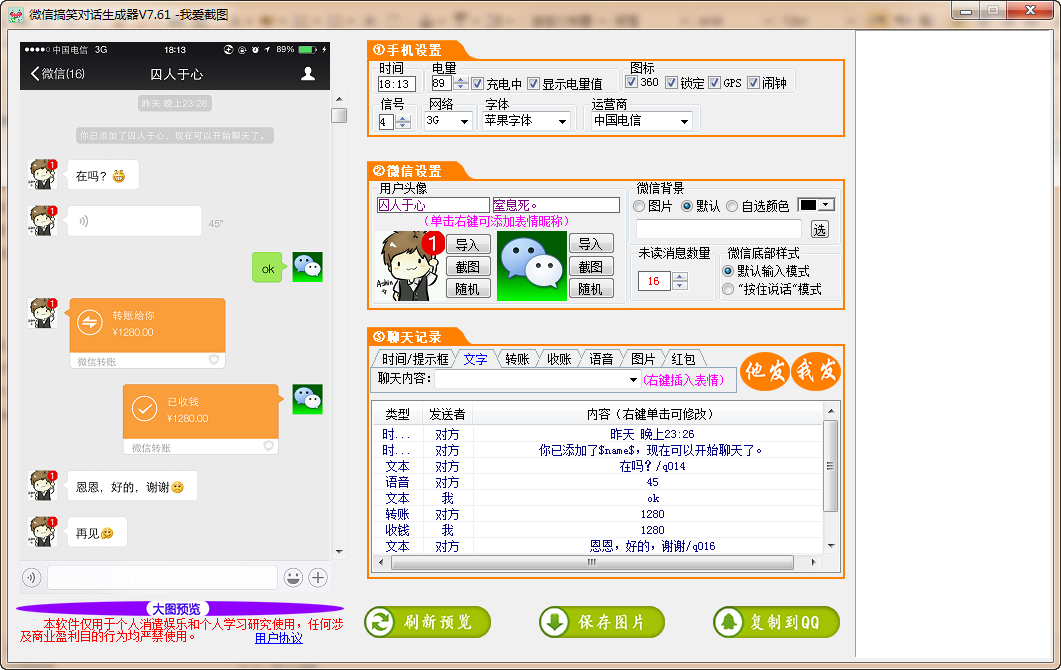Click the 选 background image button
This screenshot has width=1061, height=670.
tap(819, 229)
